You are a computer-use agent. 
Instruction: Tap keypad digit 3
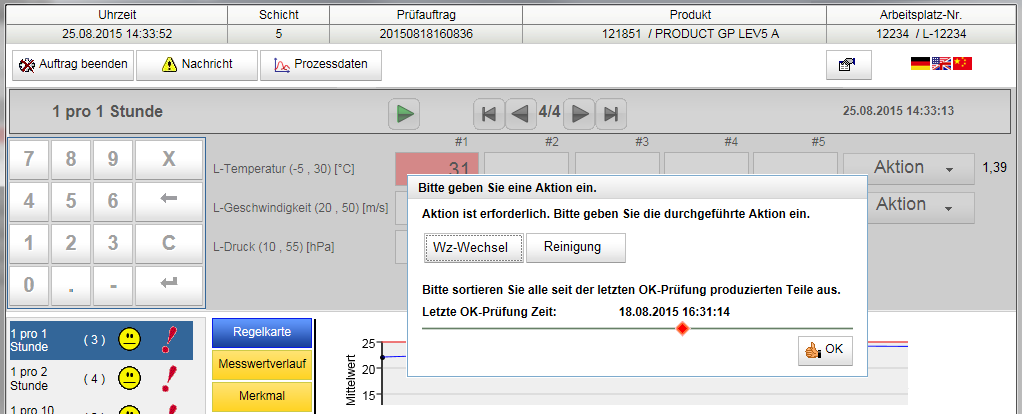112,243
